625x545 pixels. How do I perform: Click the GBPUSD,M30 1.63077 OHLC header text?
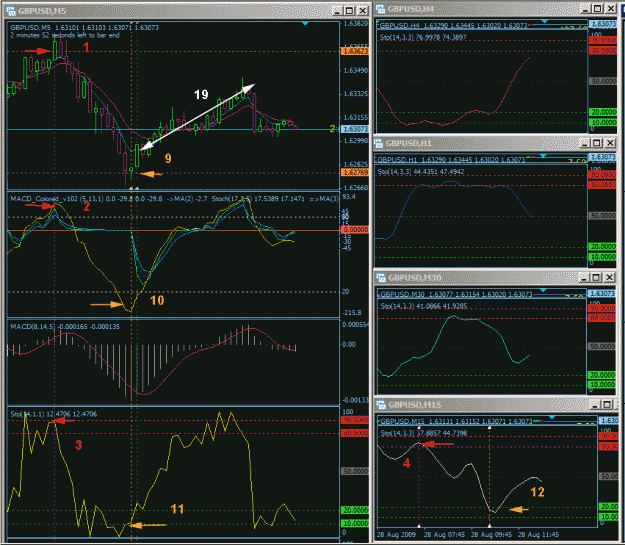[456, 294]
